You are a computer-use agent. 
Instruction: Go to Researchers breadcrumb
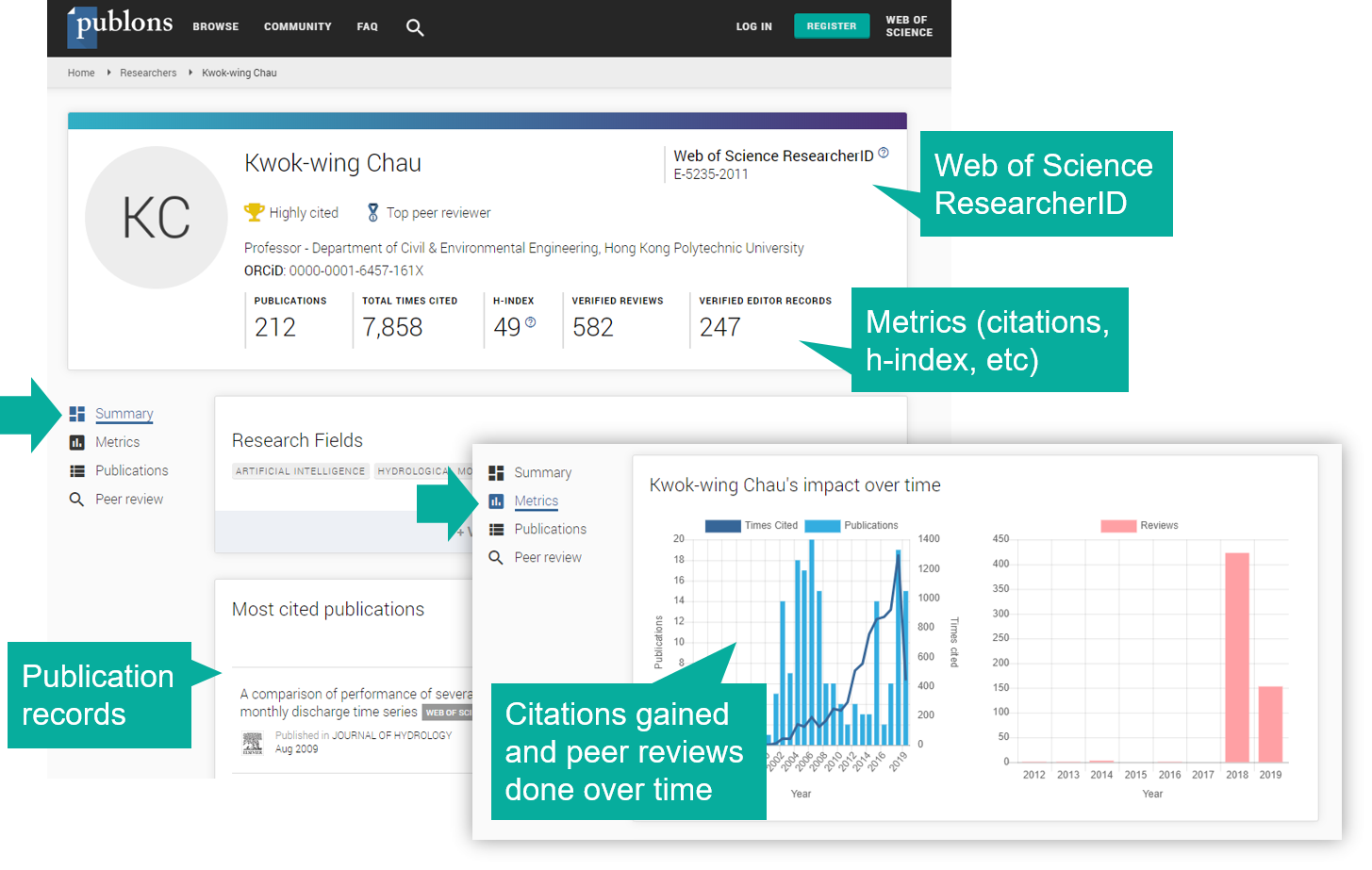[x=148, y=73]
